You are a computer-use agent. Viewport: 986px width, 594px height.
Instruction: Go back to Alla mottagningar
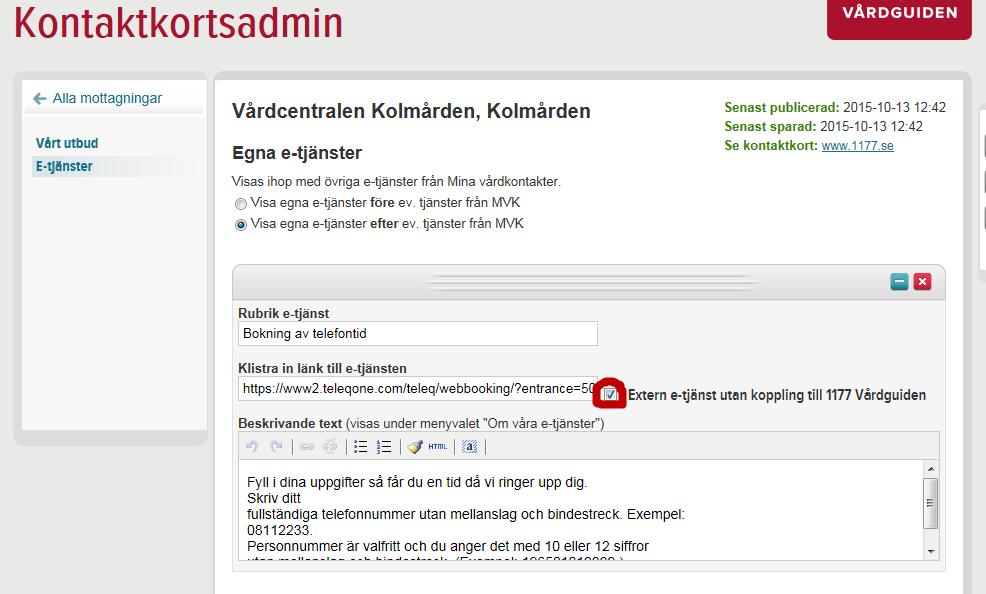(x=107, y=99)
